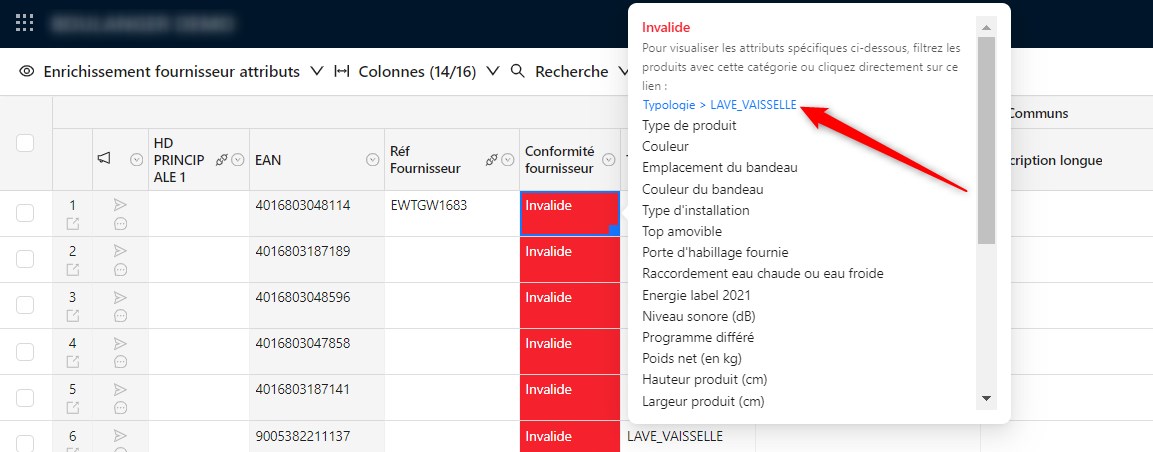The image size is (1153, 452).
Task: Expand the Enrichissement fournisseur attributs view dropdown
Action: [x=317, y=72]
